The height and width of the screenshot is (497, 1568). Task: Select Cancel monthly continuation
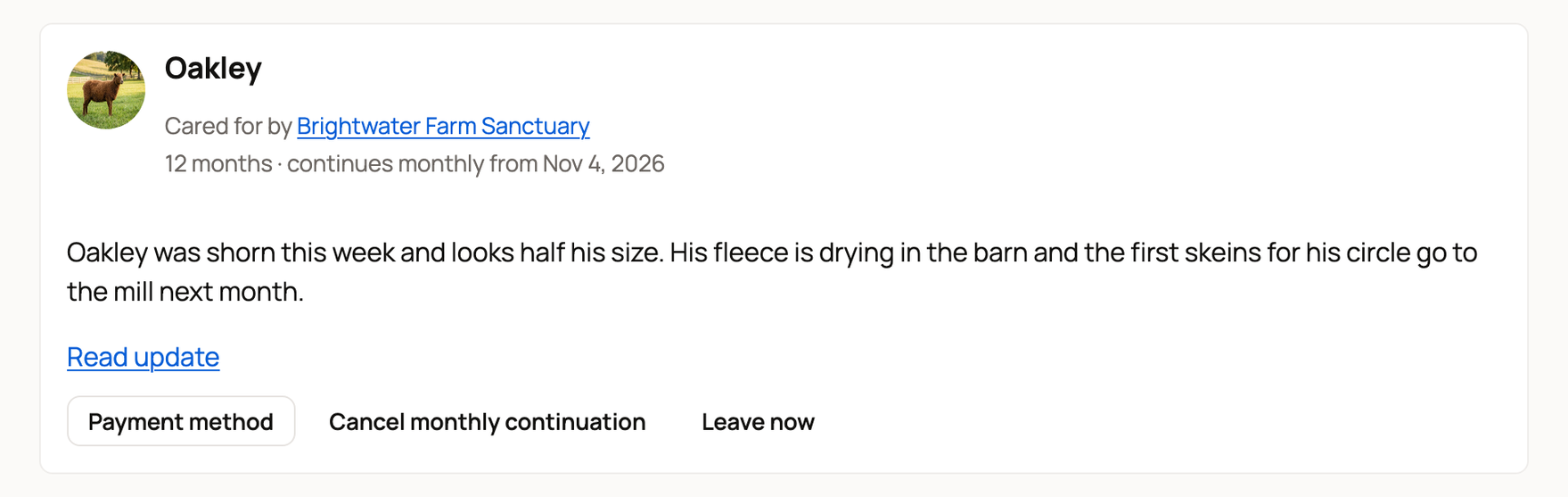[x=487, y=421]
